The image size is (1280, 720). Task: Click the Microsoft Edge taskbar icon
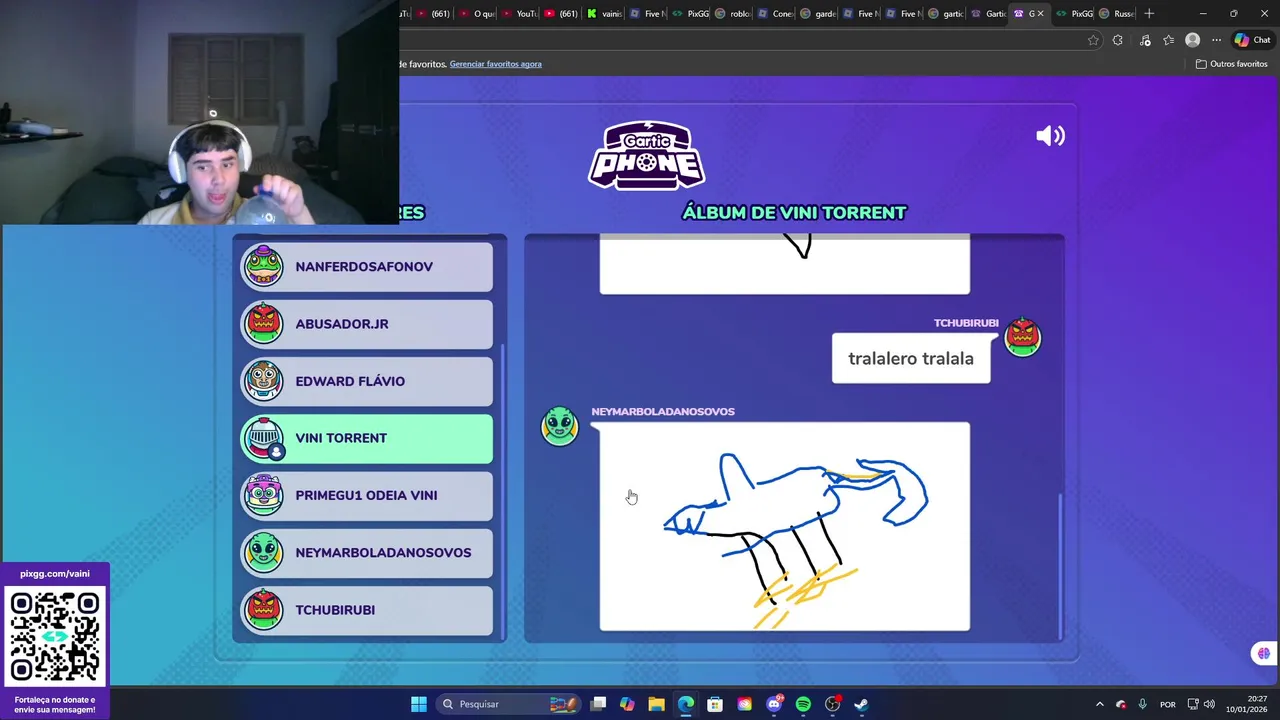[x=686, y=704]
